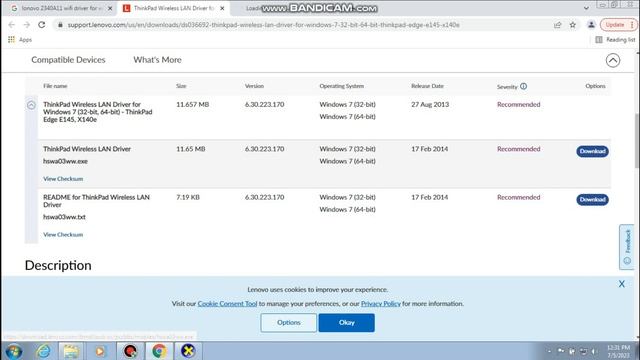Click the cookie Options button
This screenshot has height=360, width=640.
[289, 322]
